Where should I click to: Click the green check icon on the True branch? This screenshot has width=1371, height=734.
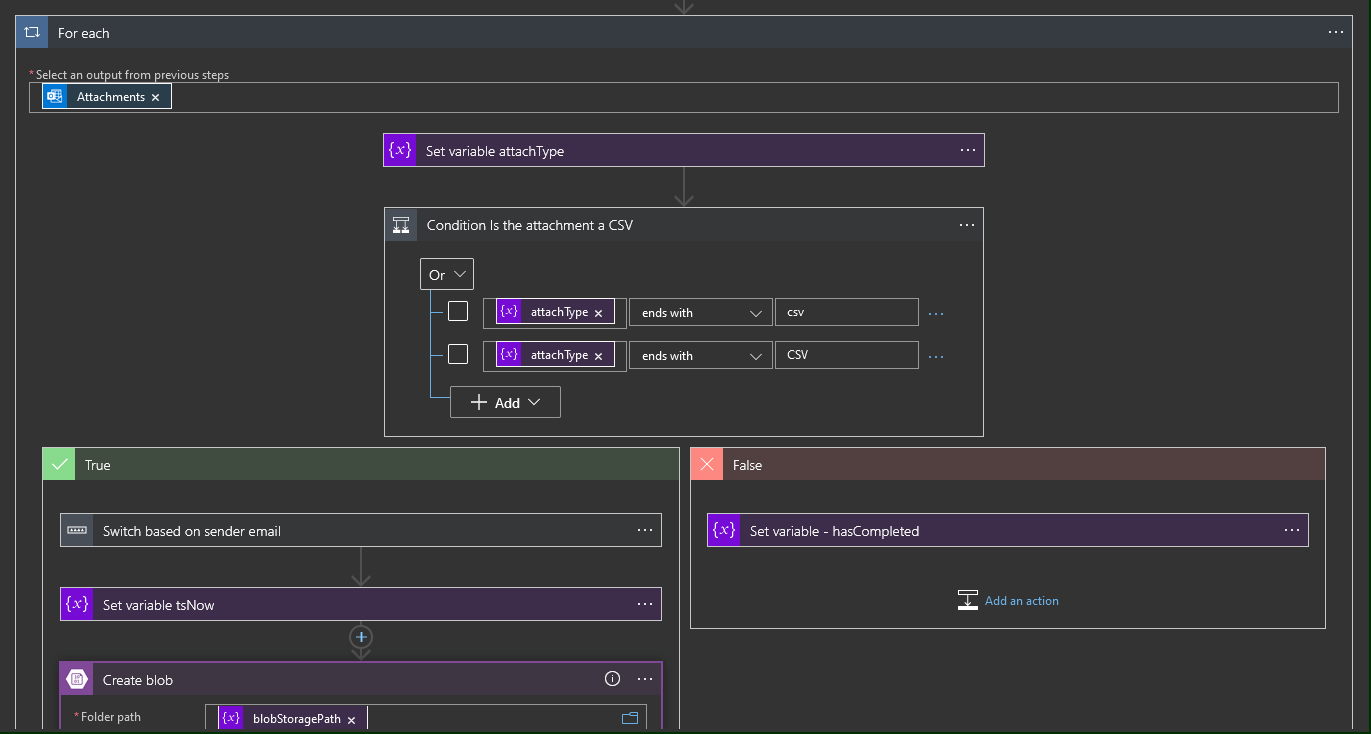click(x=58, y=464)
